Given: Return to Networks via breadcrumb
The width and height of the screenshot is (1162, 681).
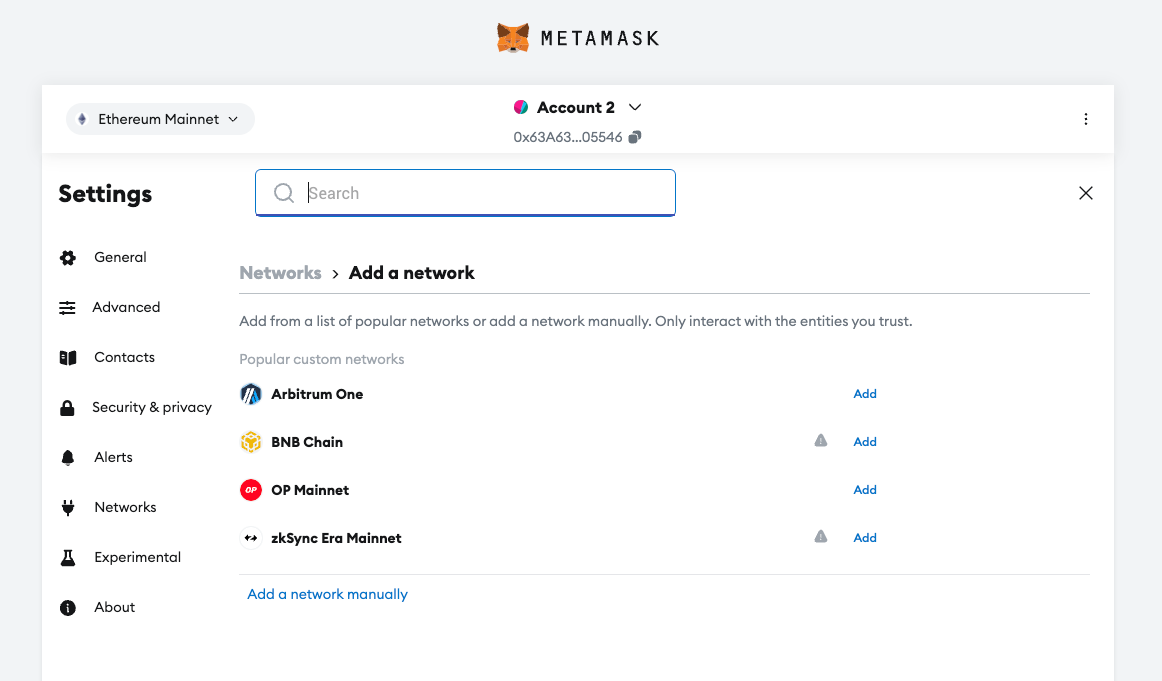Looking at the screenshot, I should pyautogui.click(x=280, y=273).
